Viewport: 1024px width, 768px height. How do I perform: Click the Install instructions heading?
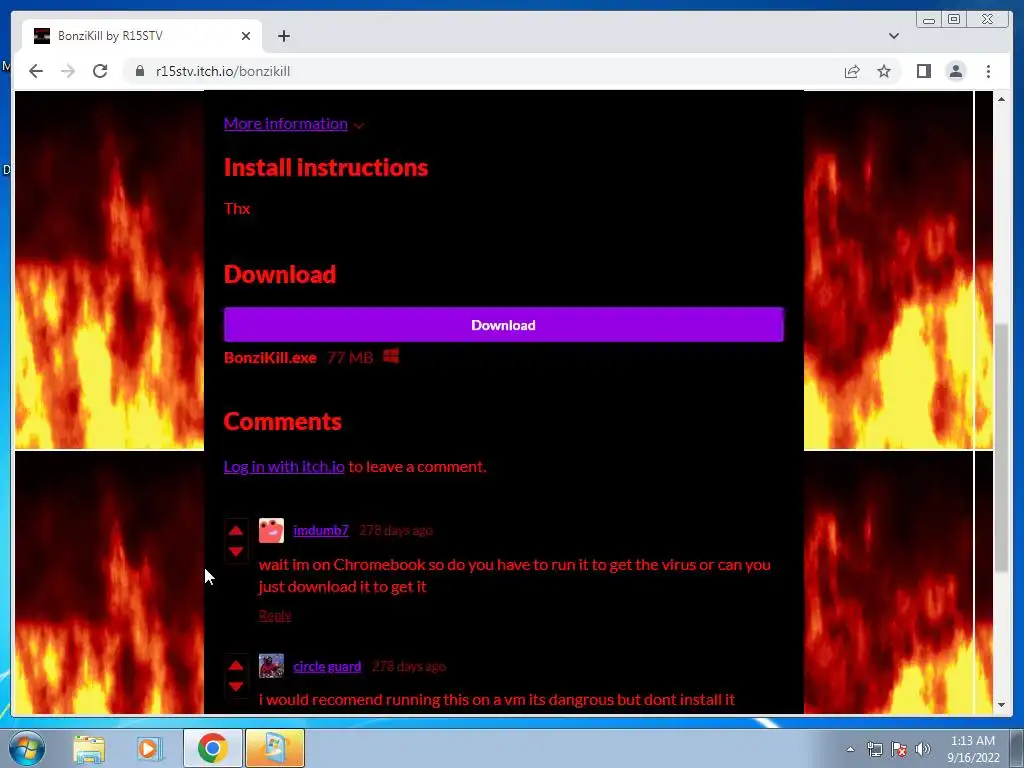tap(326, 168)
